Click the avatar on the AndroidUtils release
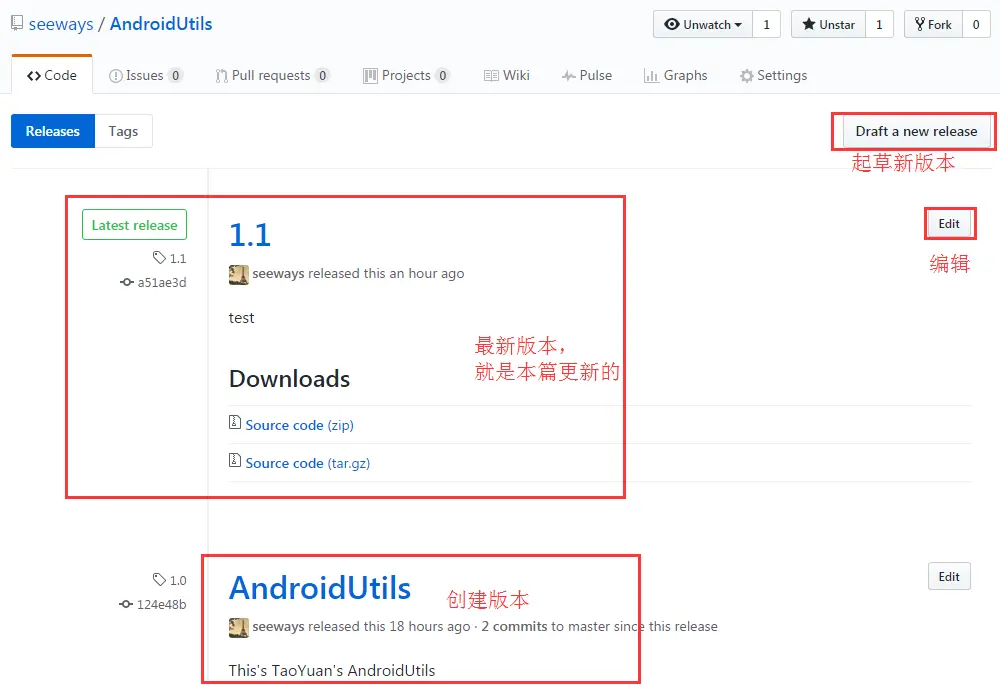 pos(239,628)
